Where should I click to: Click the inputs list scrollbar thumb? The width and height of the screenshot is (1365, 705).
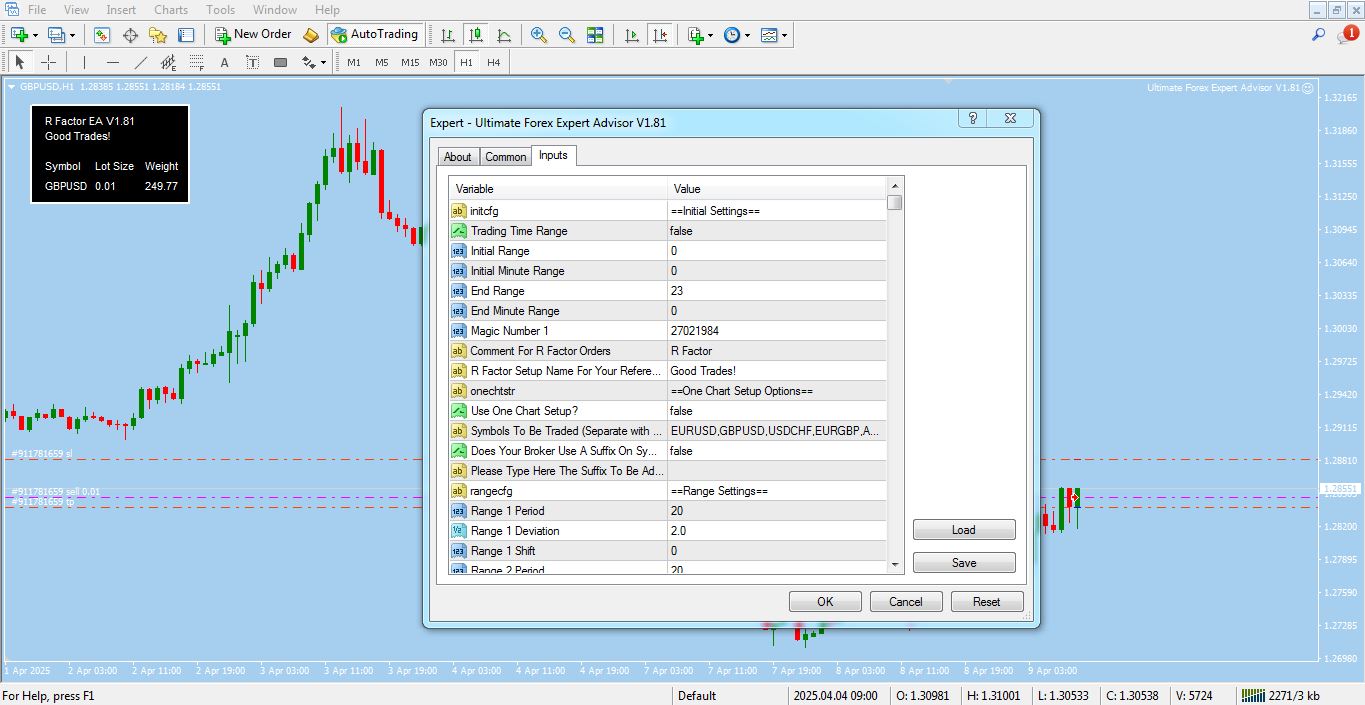tap(896, 203)
